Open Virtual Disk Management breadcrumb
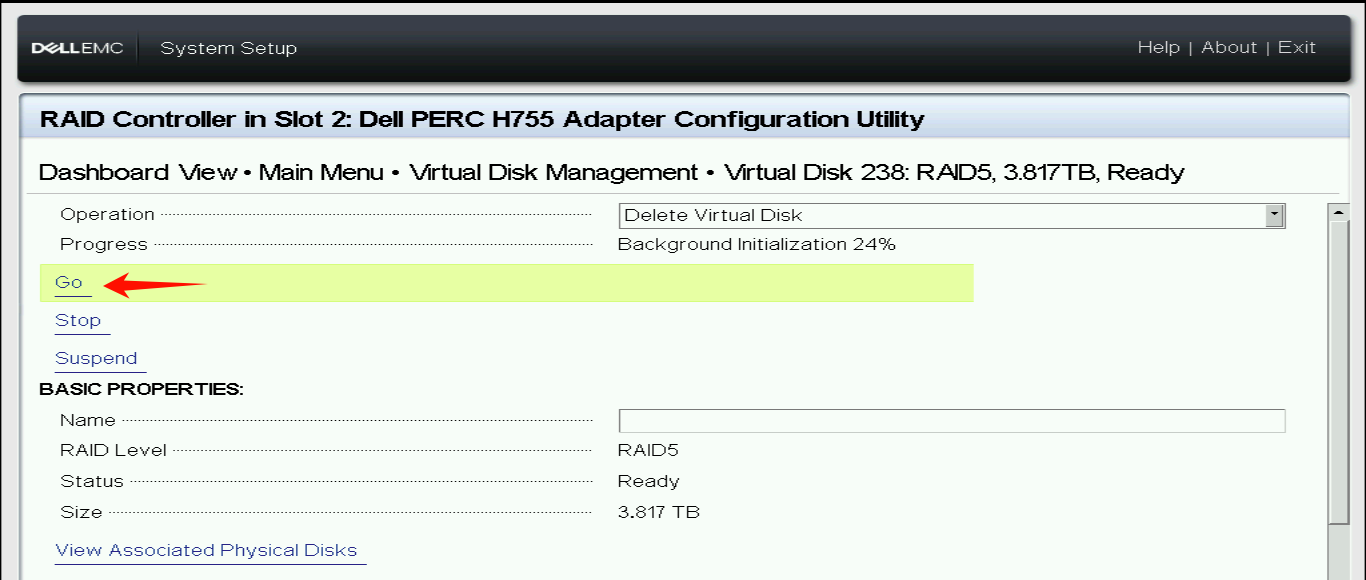Image resolution: width=1366 pixels, height=580 pixels. (x=552, y=172)
